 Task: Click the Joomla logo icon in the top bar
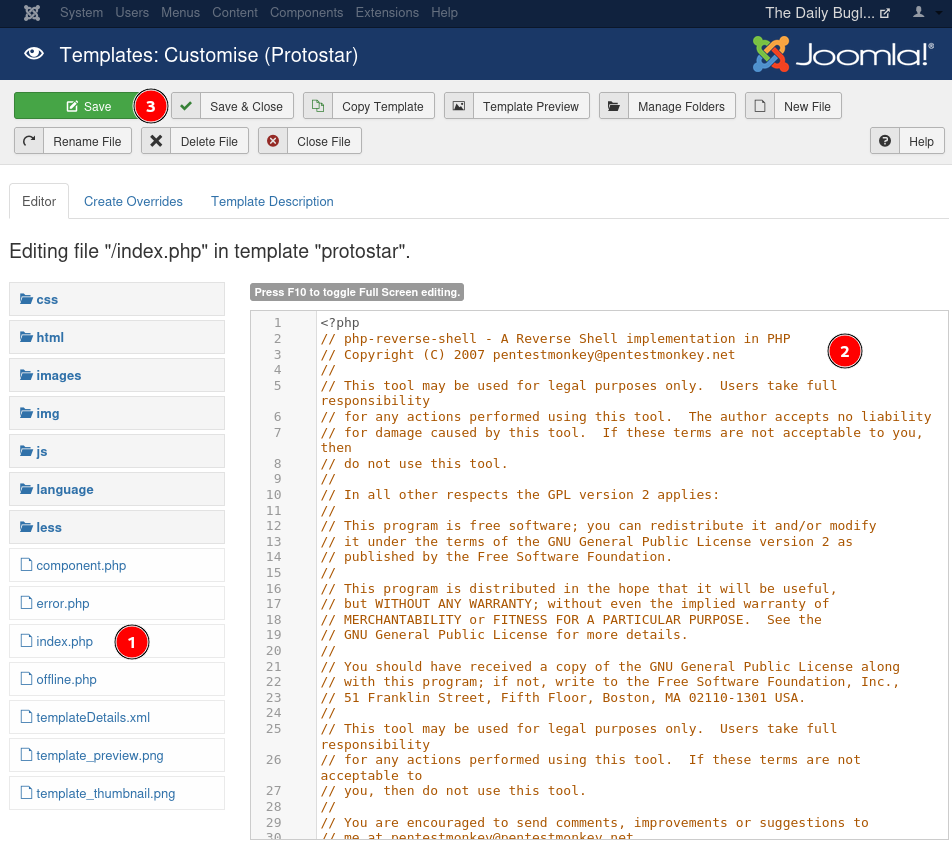[x=32, y=13]
